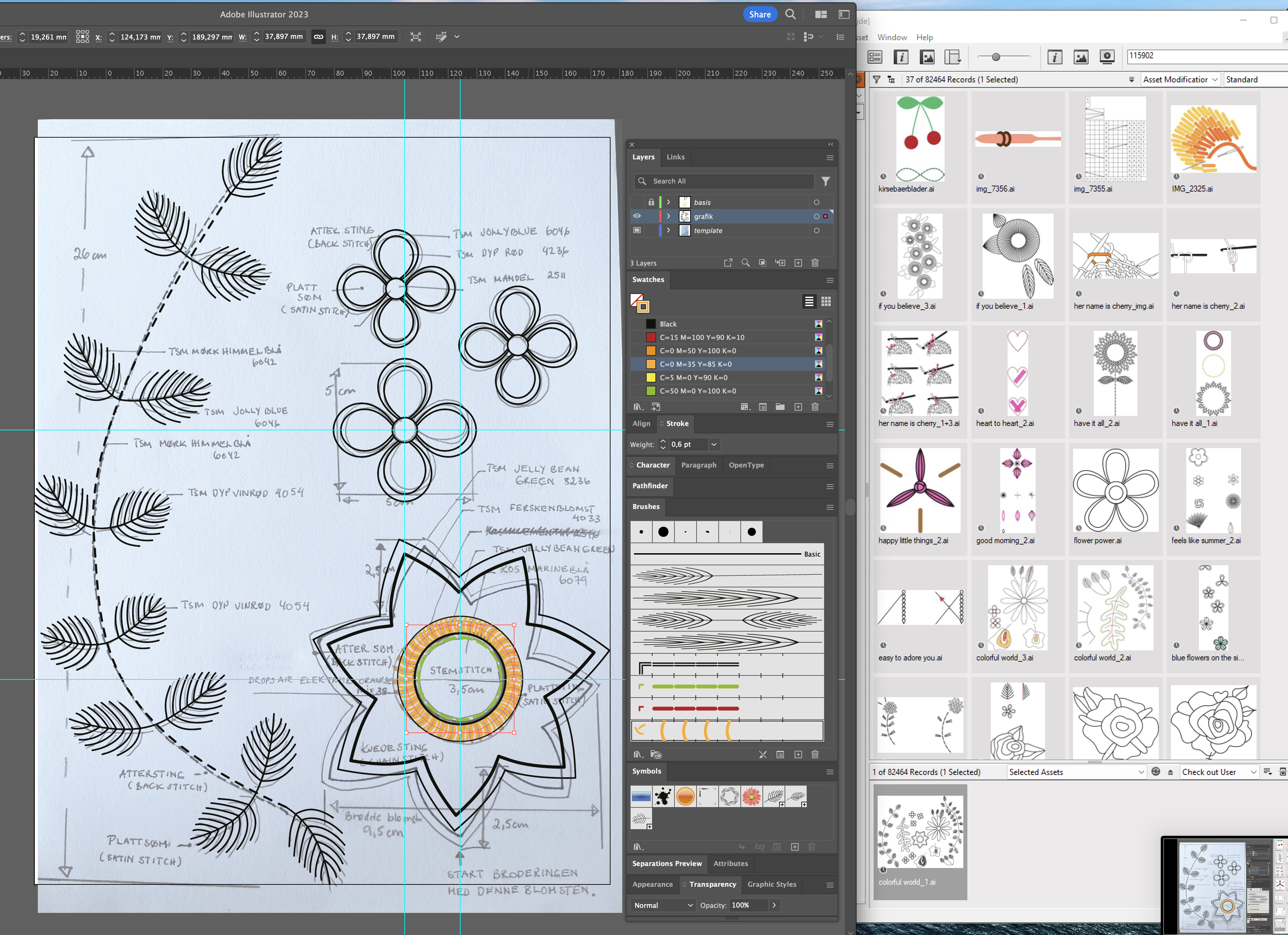
Task: Click Locate Object magnifier in Layers panel
Action: tap(746, 263)
